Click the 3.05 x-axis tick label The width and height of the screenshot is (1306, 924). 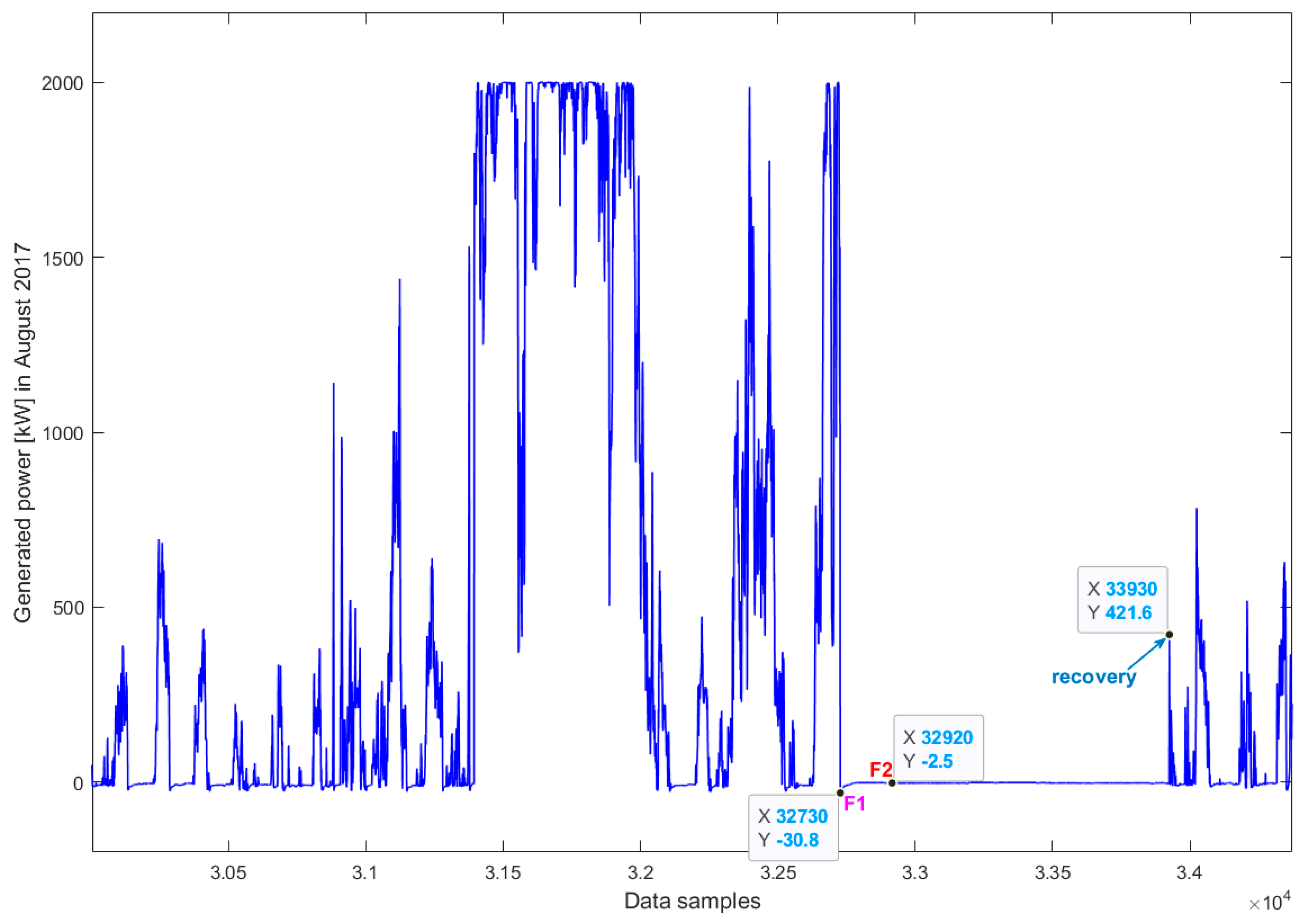228,873
